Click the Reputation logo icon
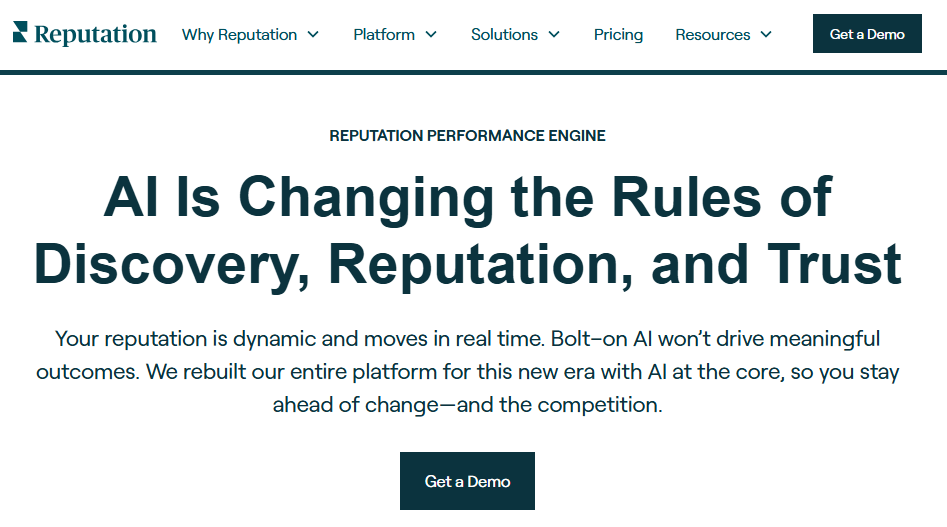Viewport: 947px width, 527px height. pyautogui.click(x=20, y=32)
